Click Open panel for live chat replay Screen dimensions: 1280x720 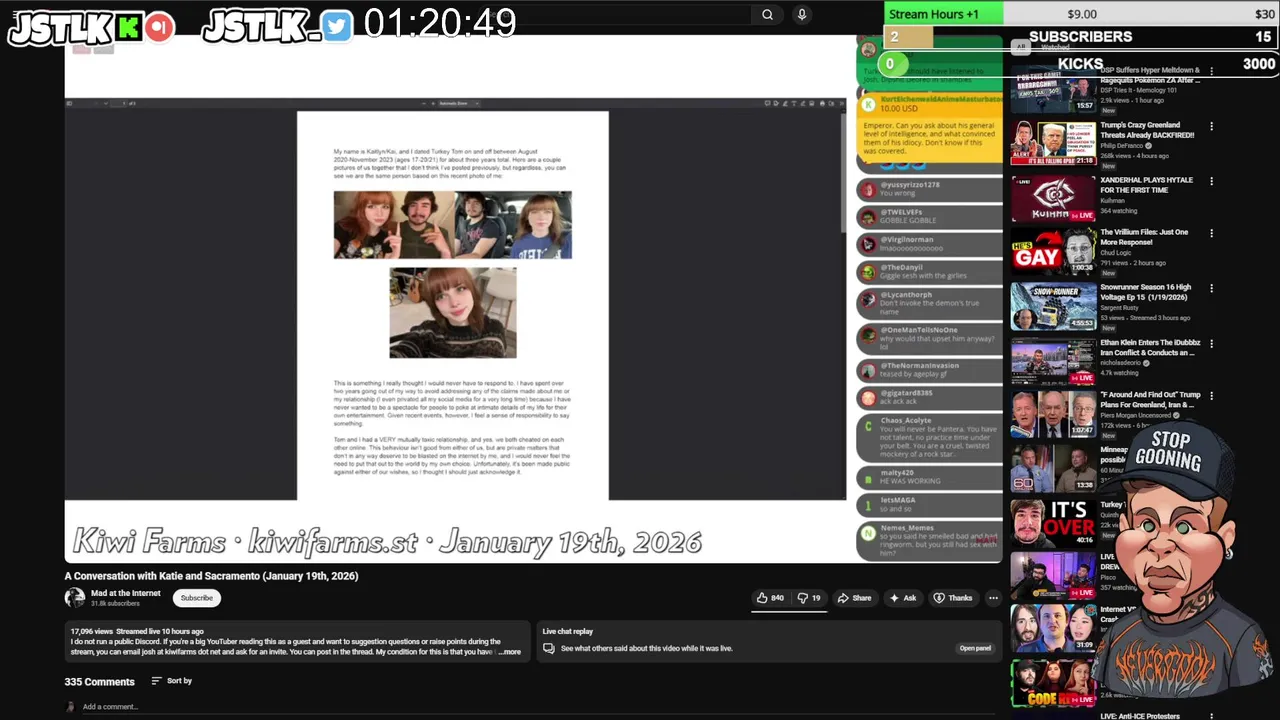975,648
